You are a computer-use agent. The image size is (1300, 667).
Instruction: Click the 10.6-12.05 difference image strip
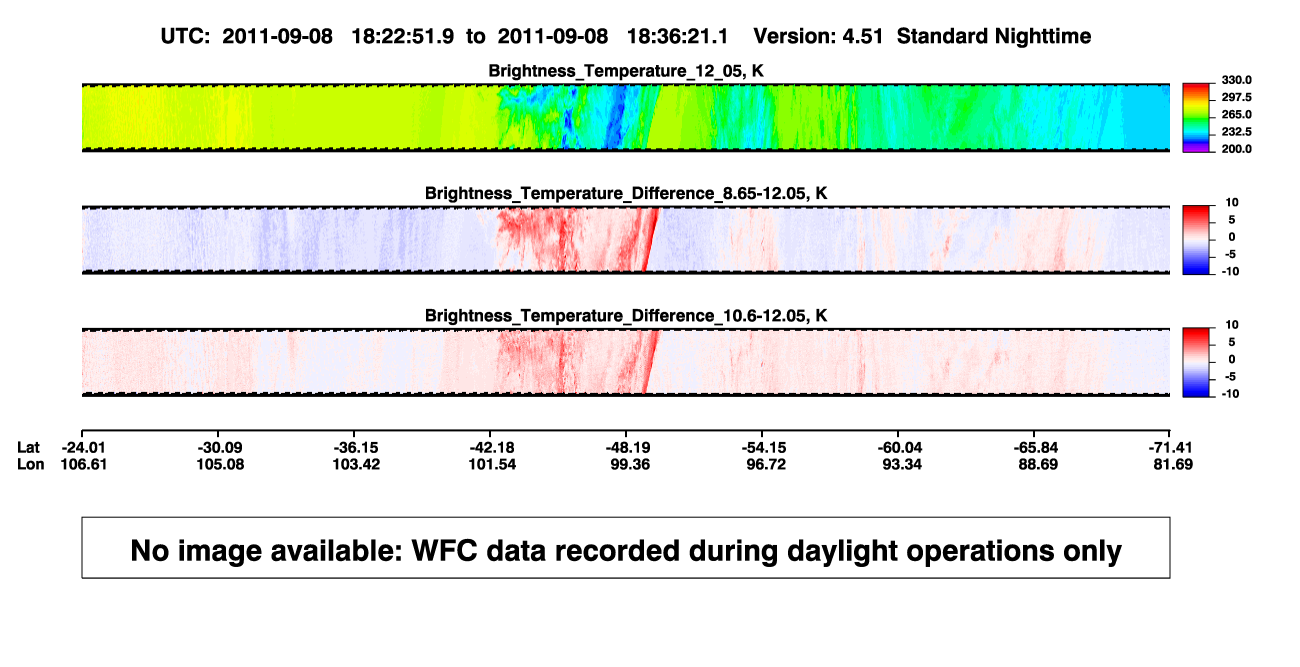coord(626,362)
